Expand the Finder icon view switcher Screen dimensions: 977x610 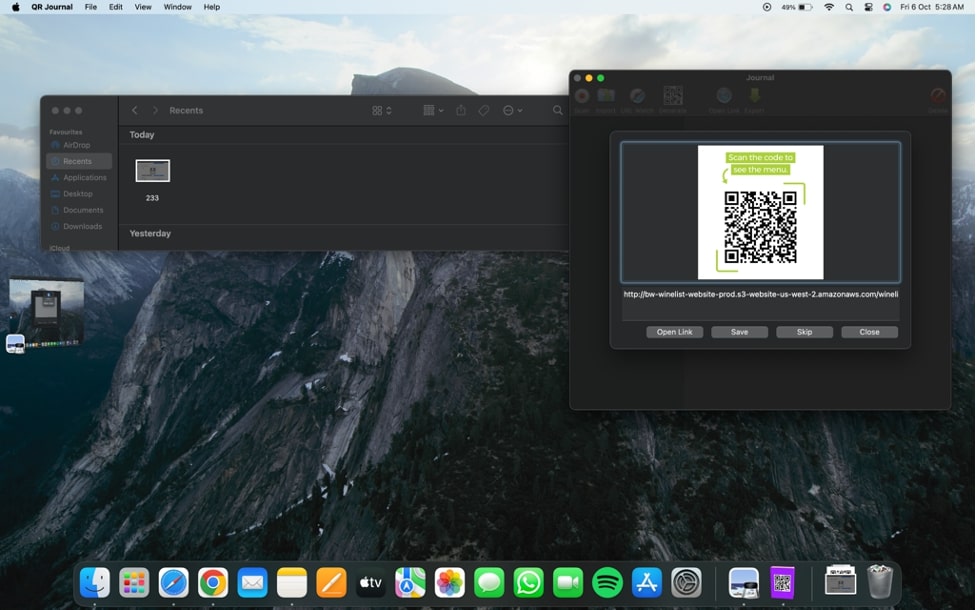tap(382, 111)
